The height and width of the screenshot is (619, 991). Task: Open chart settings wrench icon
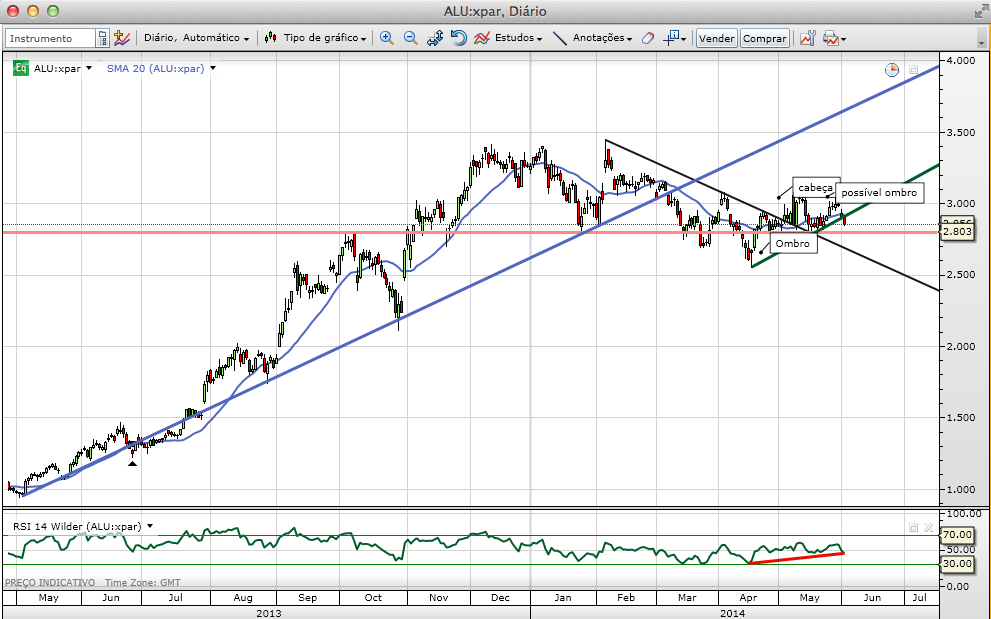(x=808, y=38)
